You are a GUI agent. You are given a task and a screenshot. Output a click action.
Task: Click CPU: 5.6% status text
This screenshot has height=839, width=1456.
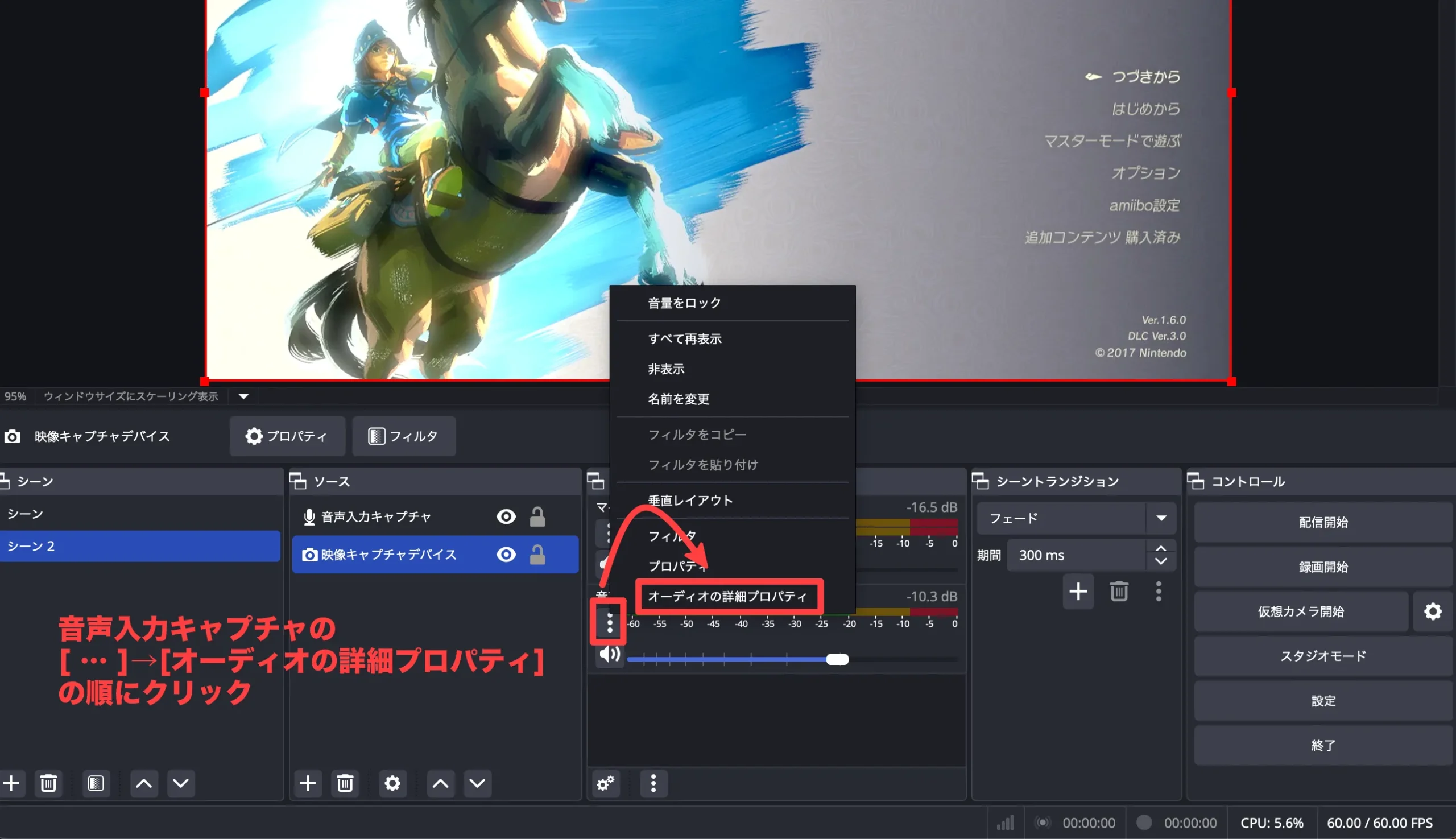tap(1272, 823)
